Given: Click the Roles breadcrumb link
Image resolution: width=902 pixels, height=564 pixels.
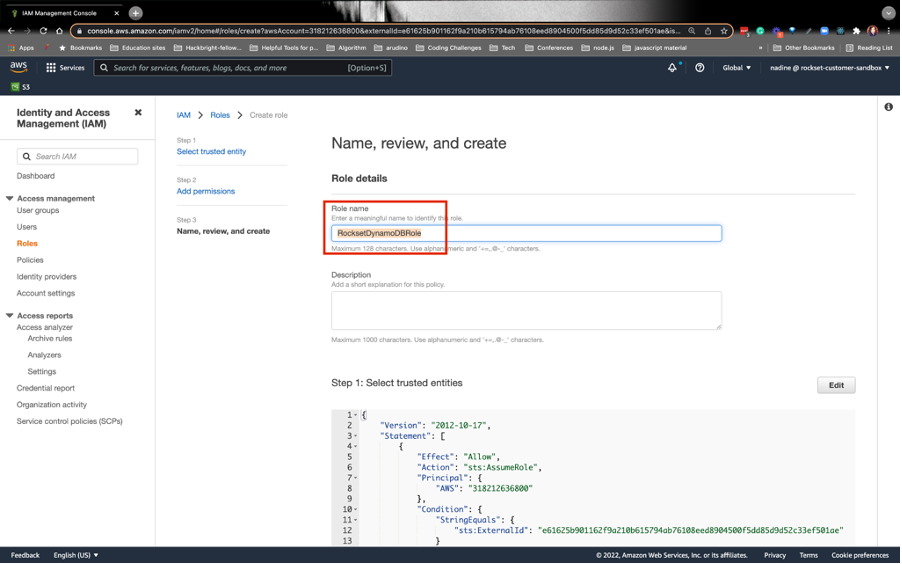Looking at the screenshot, I should (x=220, y=115).
